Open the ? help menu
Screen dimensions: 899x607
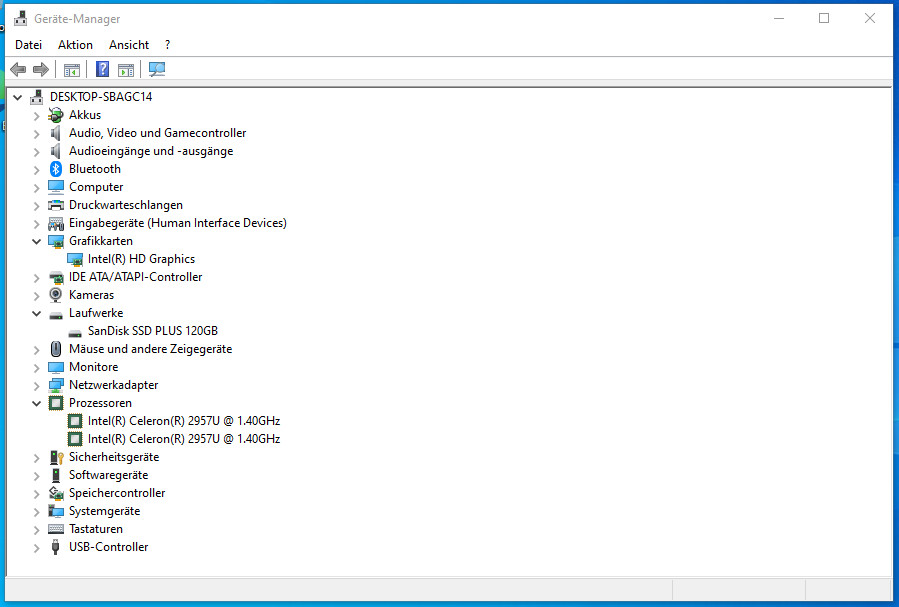coord(167,45)
